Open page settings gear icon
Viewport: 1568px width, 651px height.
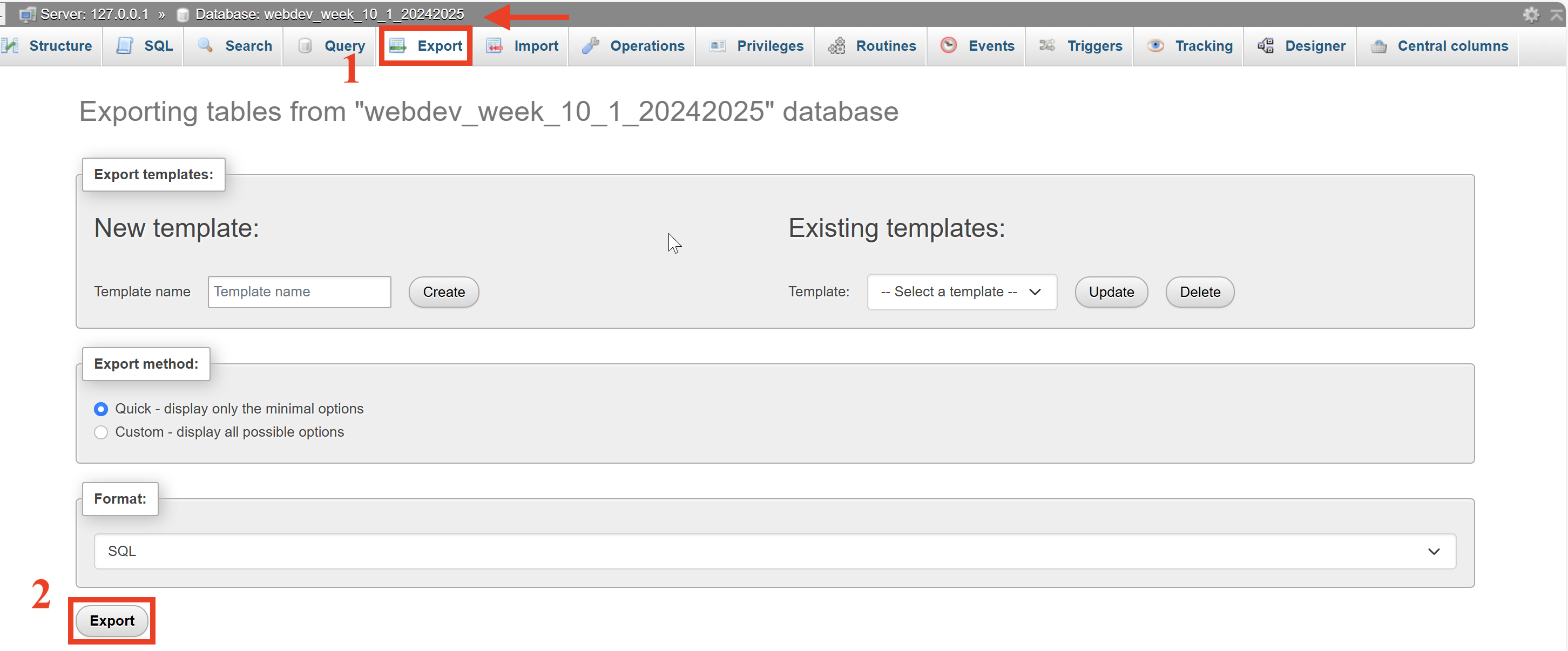(x=1531, y=15)
